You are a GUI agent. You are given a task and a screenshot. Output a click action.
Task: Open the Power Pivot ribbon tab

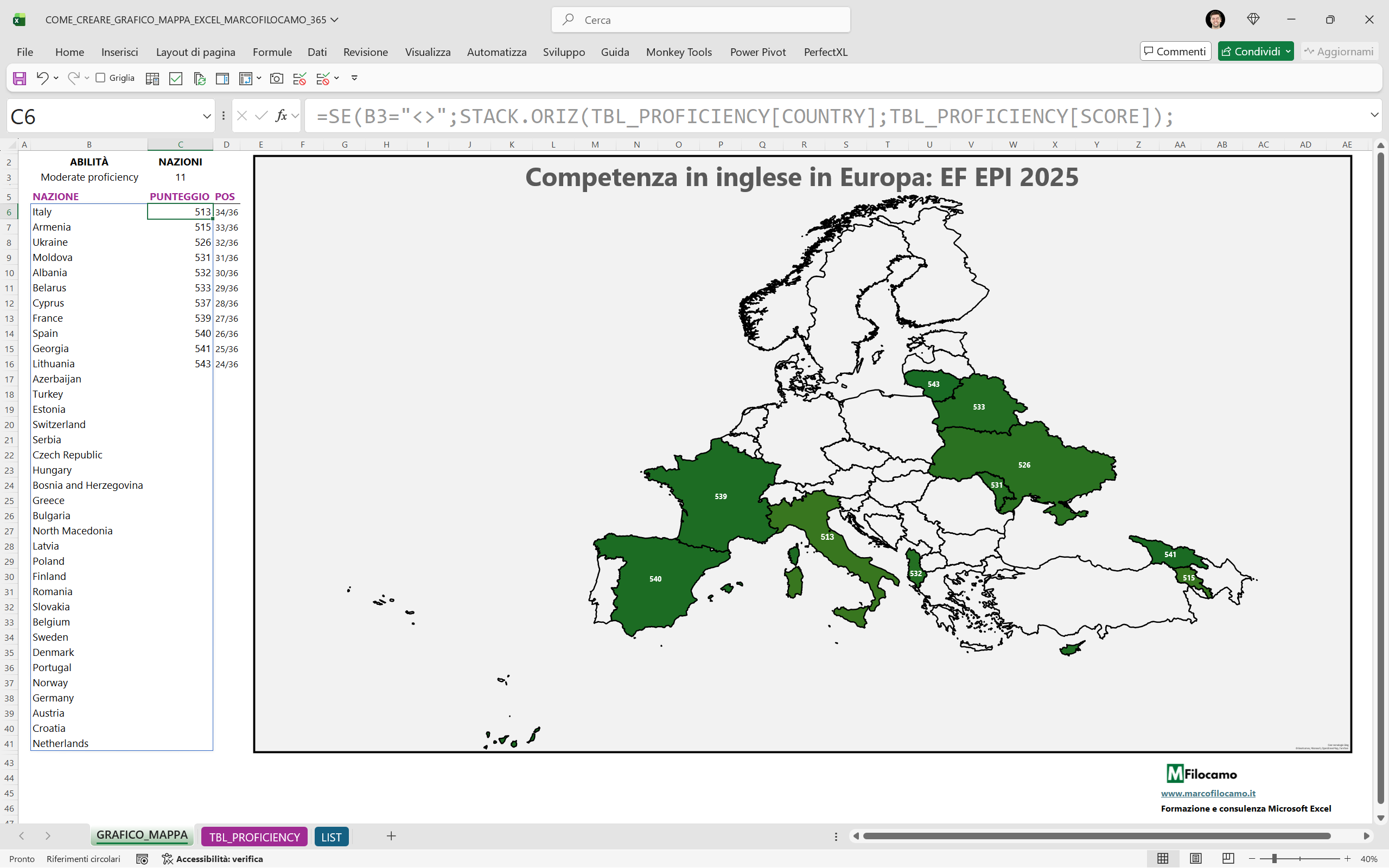pos(757,52)
